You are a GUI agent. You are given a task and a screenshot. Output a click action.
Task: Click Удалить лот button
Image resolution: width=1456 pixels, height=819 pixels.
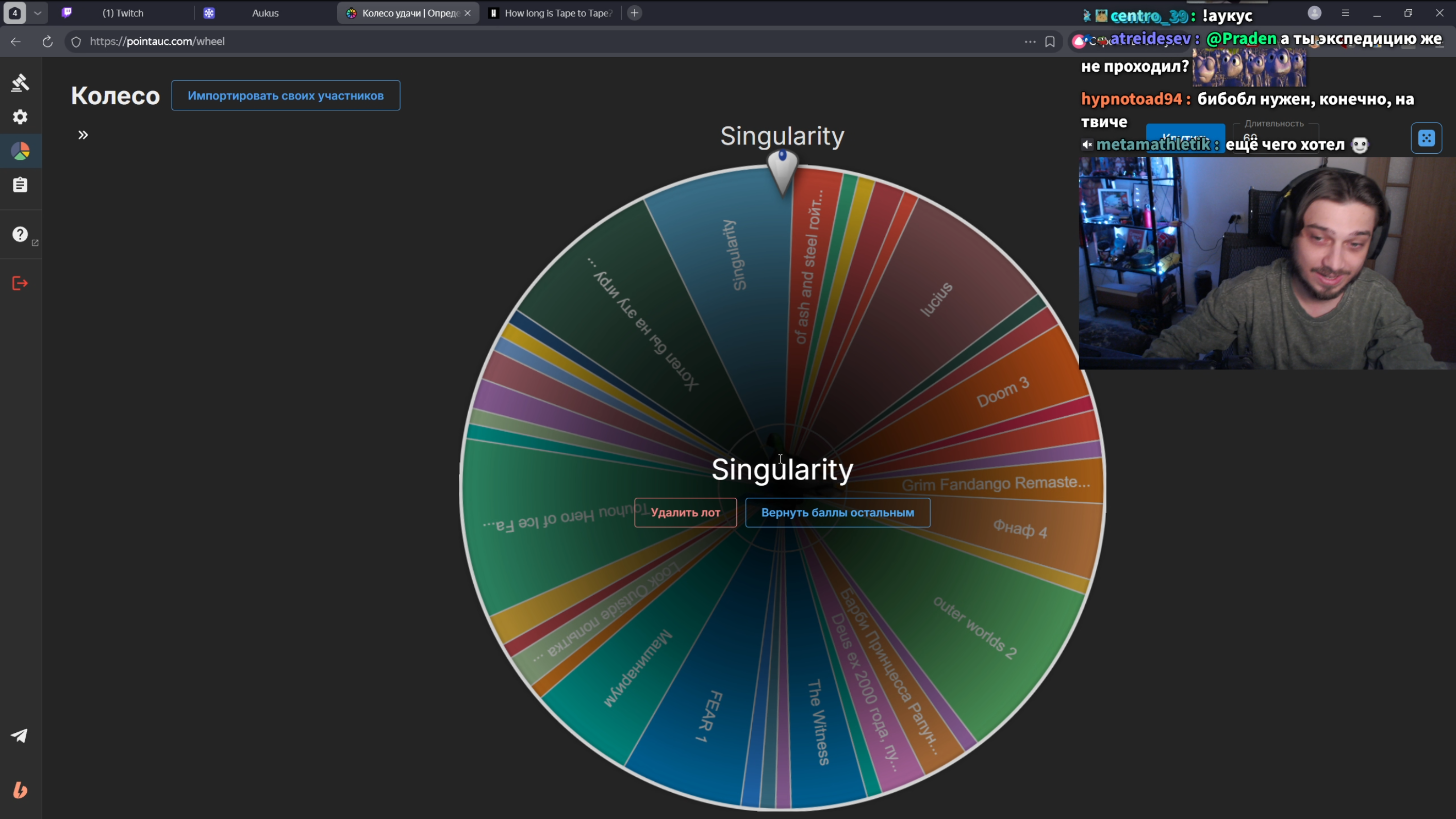pyautogui.click(x=685, y=513)
